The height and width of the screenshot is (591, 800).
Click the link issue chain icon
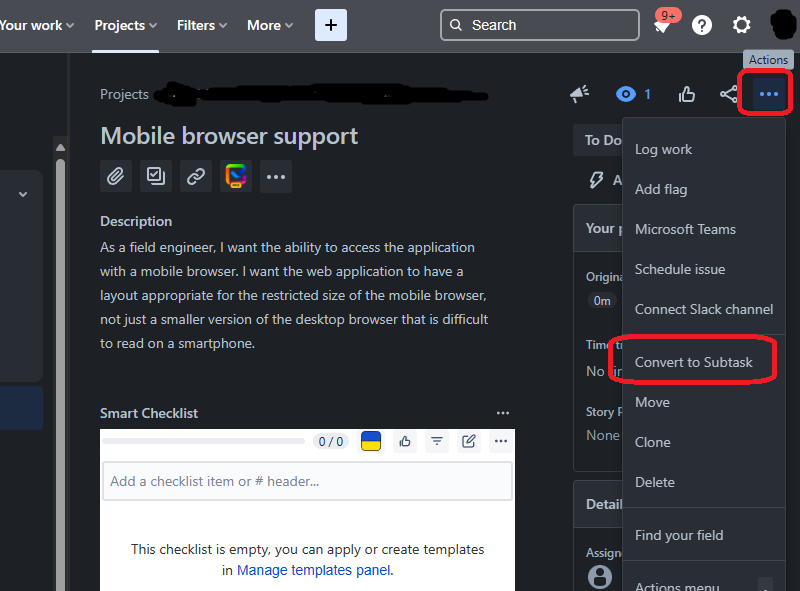pyautogui.click(x=196, y=176)
